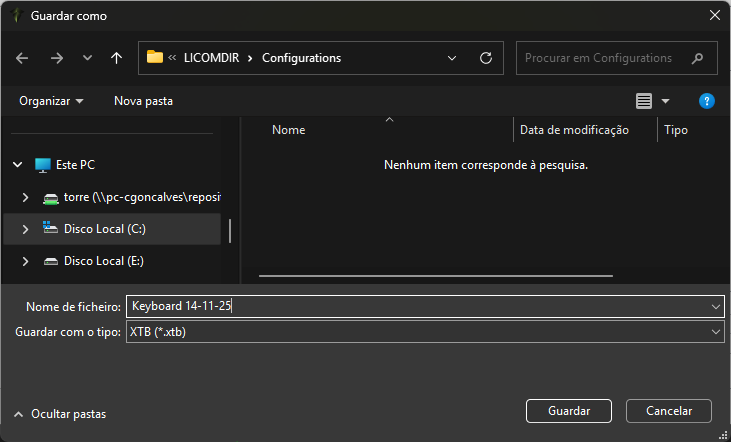Click Nova pasta to create folder

[x=143, y=101]
